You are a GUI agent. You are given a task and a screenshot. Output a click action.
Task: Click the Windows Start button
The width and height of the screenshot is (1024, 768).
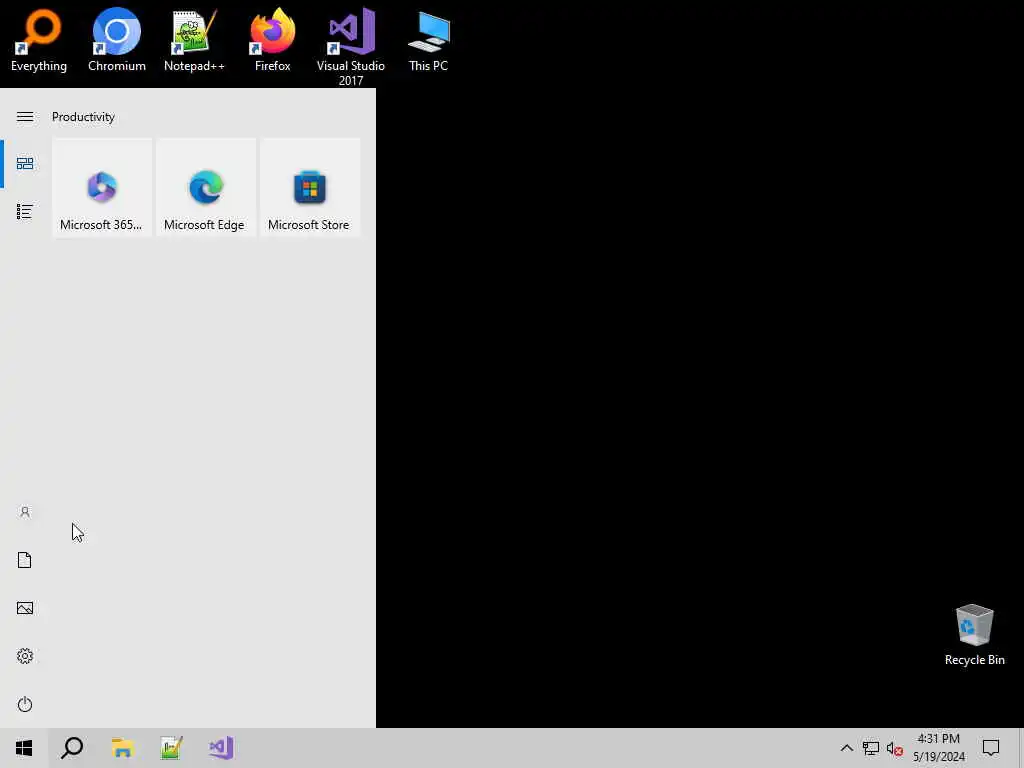[24, 748]
